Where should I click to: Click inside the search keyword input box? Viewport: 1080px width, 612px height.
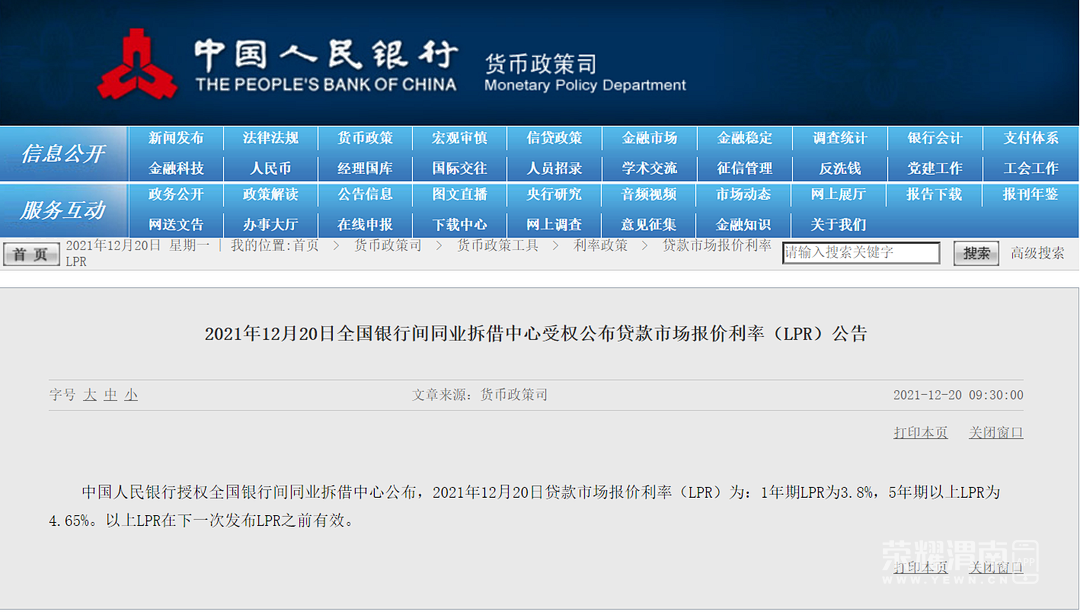click(860, 253)
